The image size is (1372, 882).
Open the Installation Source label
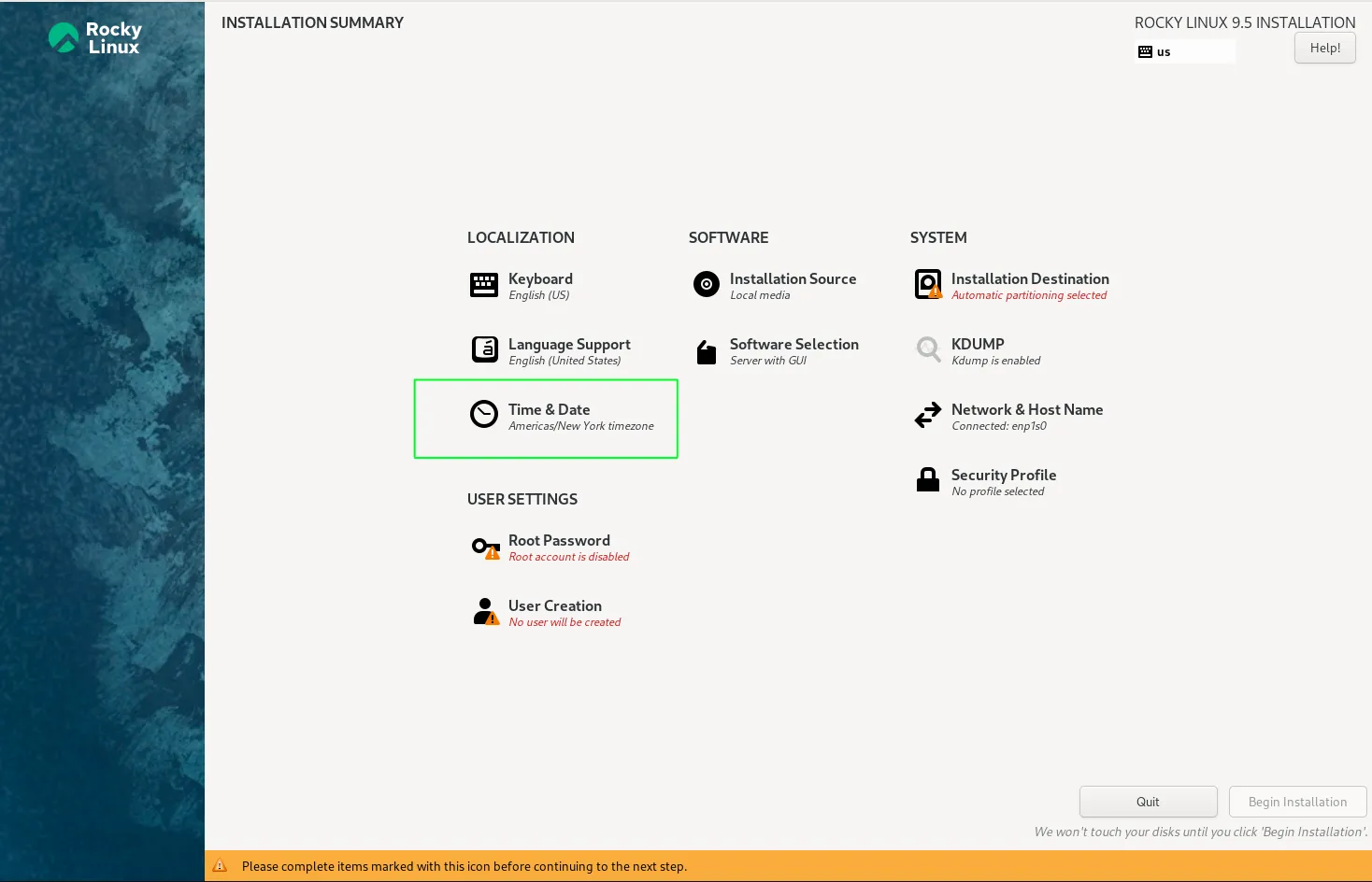pos(793,278)
